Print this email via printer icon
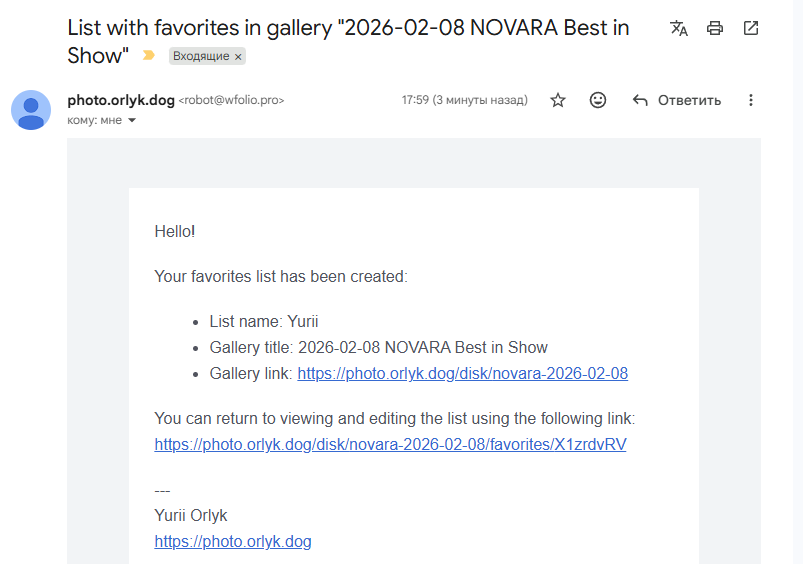This screenshot has height=564, width=803. 715,28
